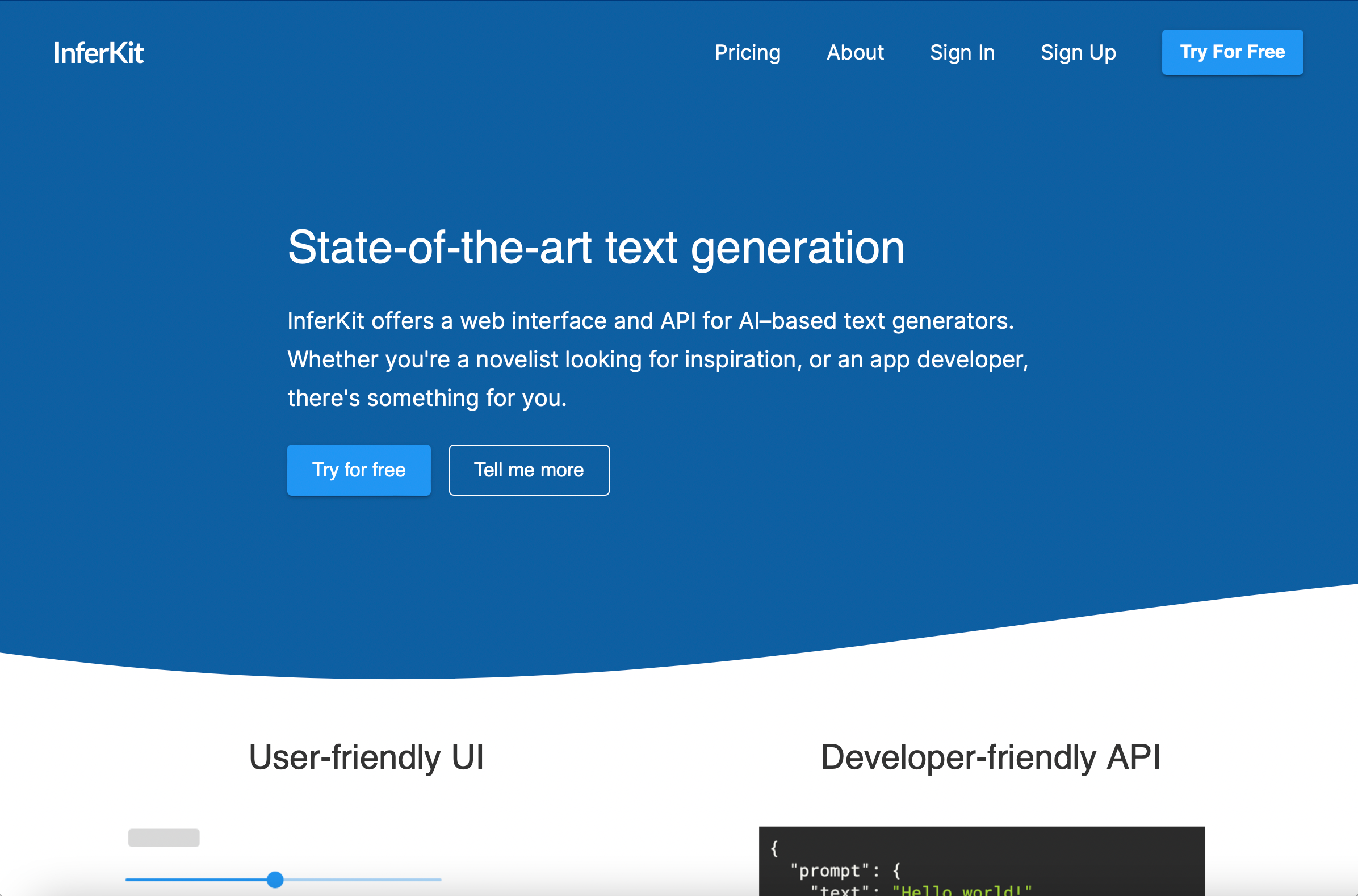Image resolution: width=1358 pixels, height=896 pixels.
Task: Go to Sign Up
Action: click(1078, 53)
